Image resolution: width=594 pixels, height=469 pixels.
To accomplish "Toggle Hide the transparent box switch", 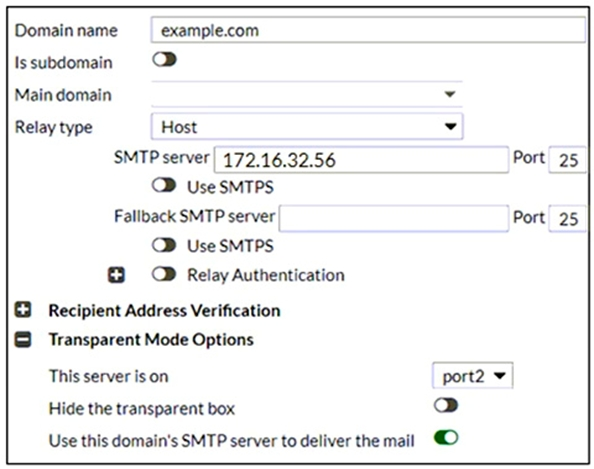I will [x=446, y=405].
